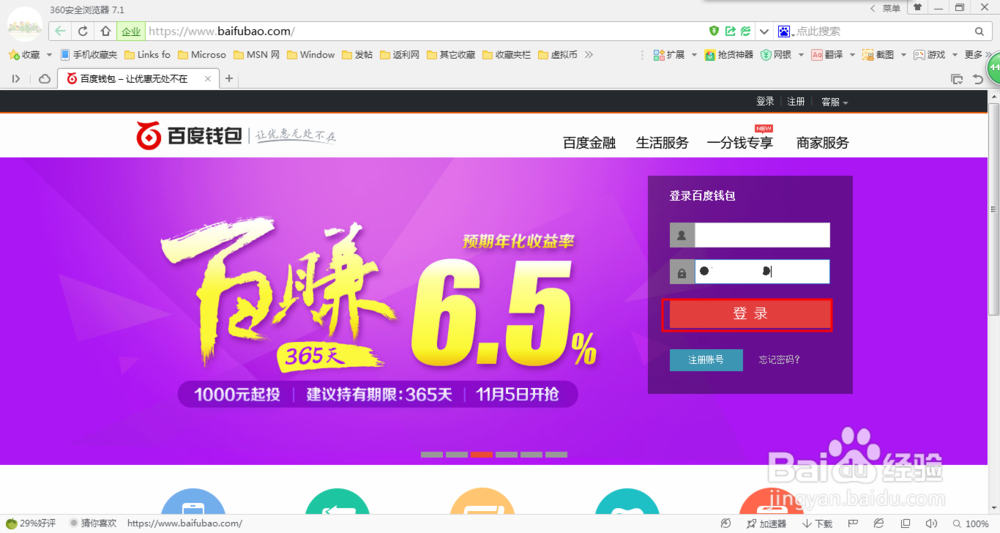Click the 注册账号 register button
Screen dimensions: 1000x533
click(x=706, y=360)
